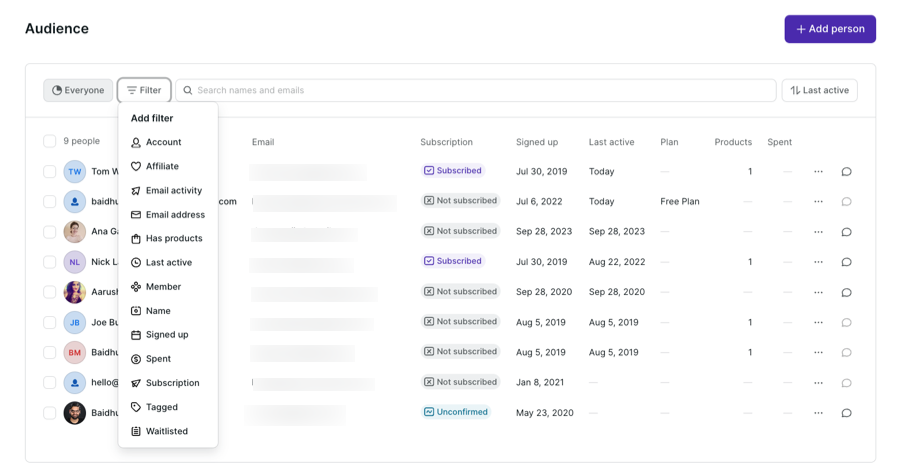Click the JB avatar for Joe
The width and height of the screenshot is (900, 472).
pos(75,322)
